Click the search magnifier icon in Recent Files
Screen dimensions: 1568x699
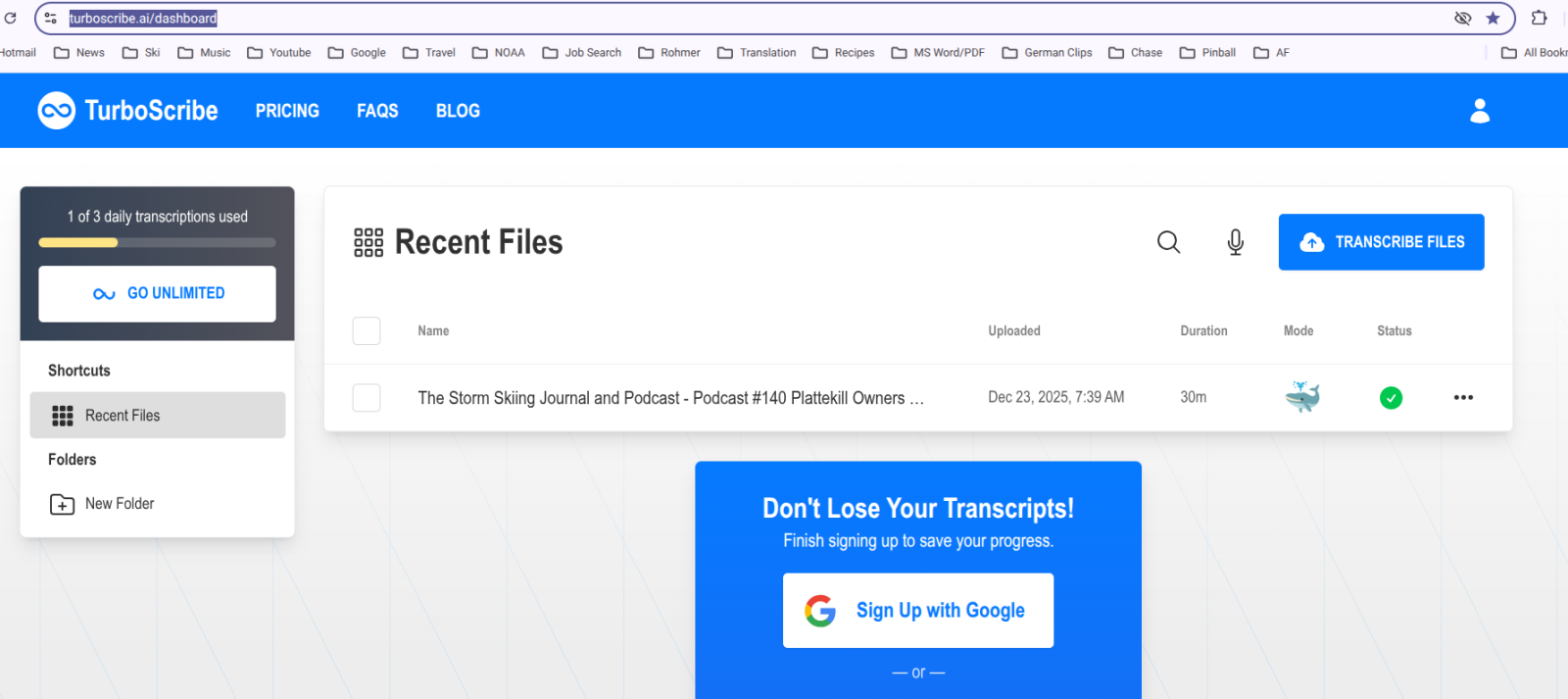click(1168, 242)
